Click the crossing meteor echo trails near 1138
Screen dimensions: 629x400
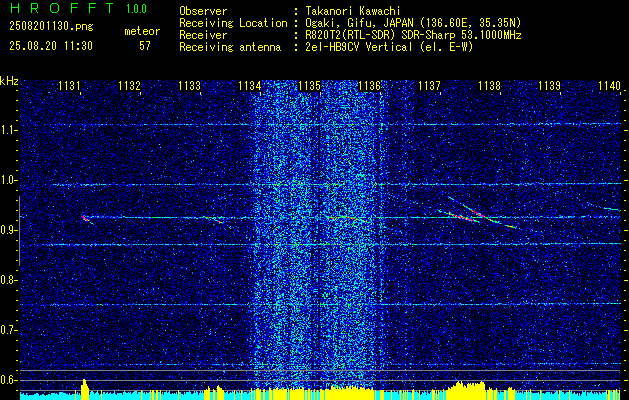477,213
